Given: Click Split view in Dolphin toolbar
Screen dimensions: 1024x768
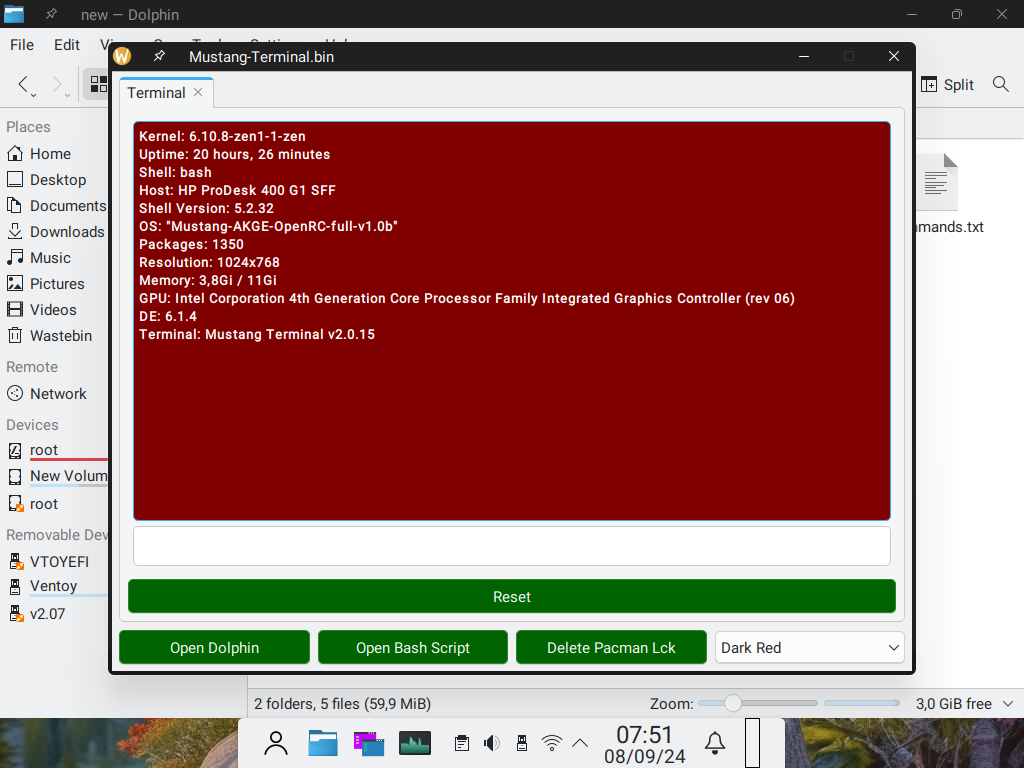Looking at the screenshot, I should click(x=947, y=84).
